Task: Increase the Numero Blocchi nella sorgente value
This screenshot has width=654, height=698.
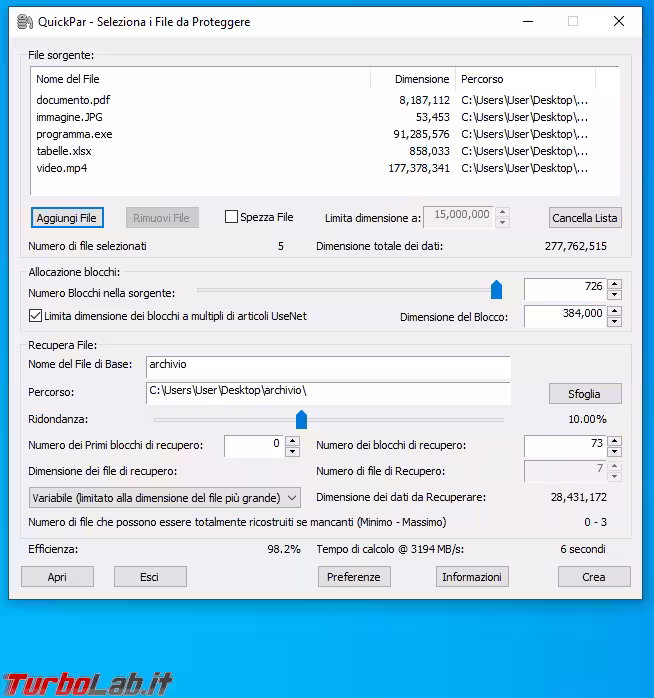Action: pos(614,284)
